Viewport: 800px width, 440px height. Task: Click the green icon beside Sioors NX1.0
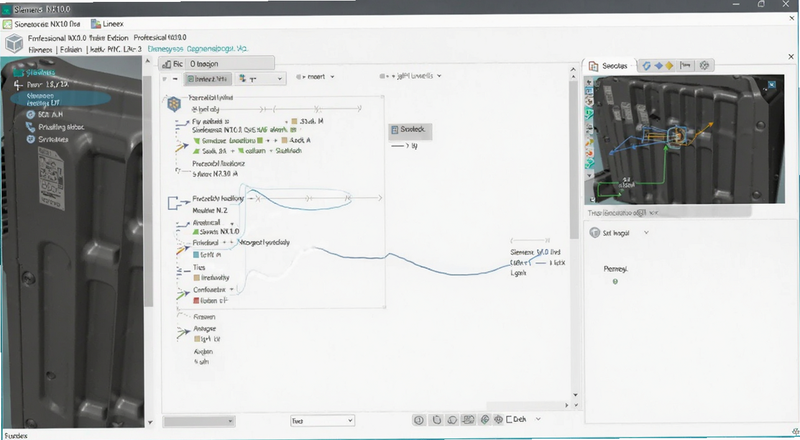click(196, 232)
